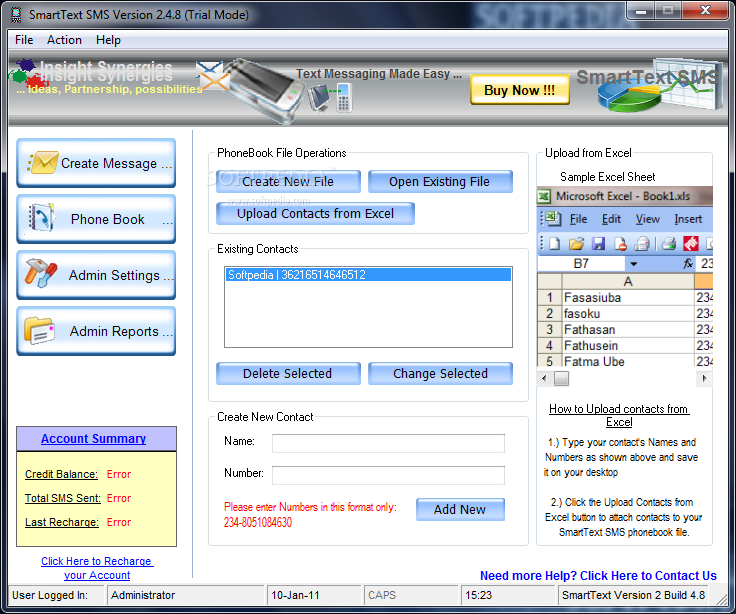Viewport: 736px width, 614px height.
Task: Open the Phone Book section
Action: pyautogui.click(x=96, y=219)
